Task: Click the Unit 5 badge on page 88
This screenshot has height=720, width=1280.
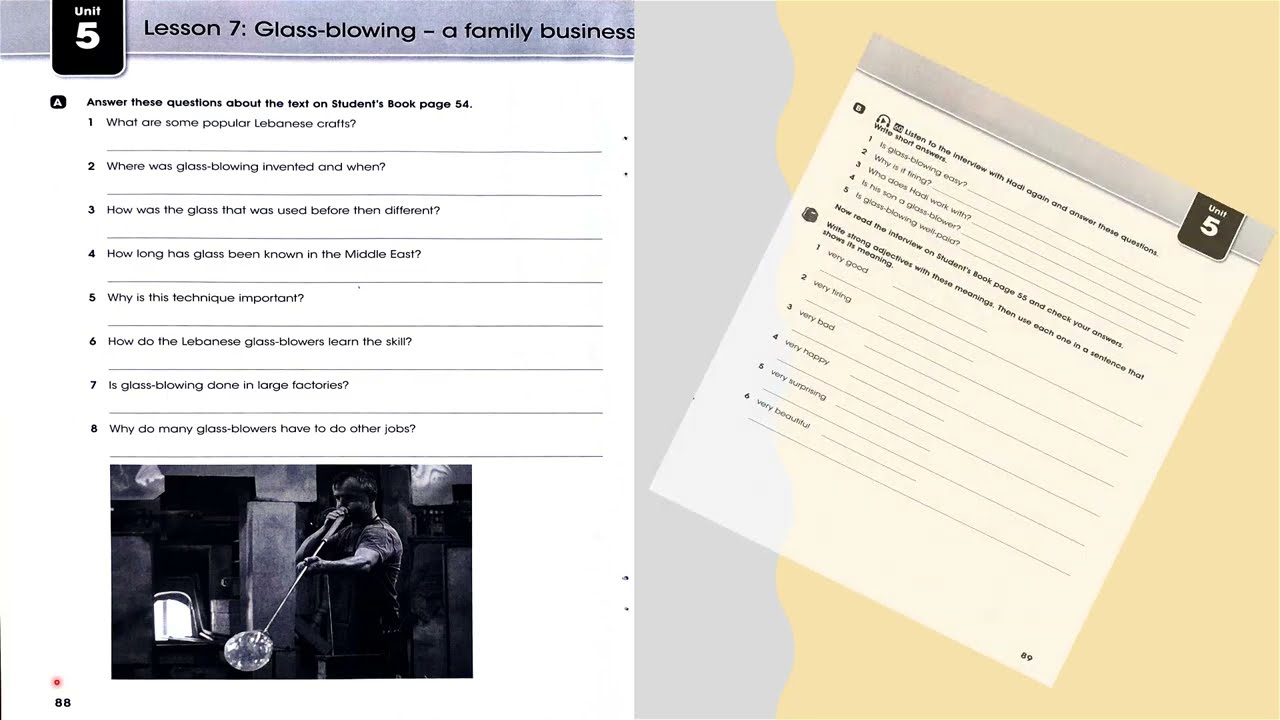Action: pyautogui.click(x=88, y=37)
